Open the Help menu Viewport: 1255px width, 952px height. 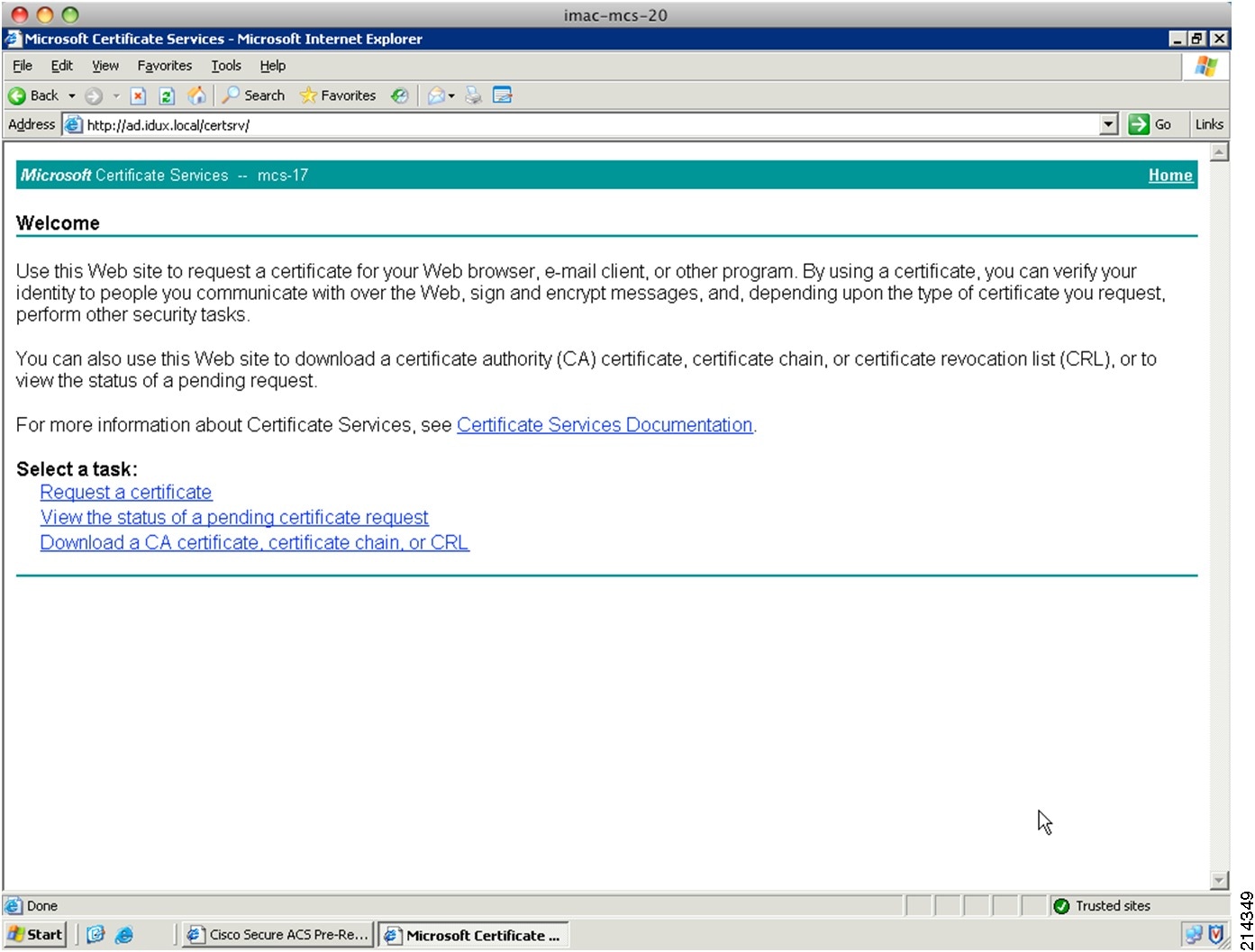click(x=272, y=66)
